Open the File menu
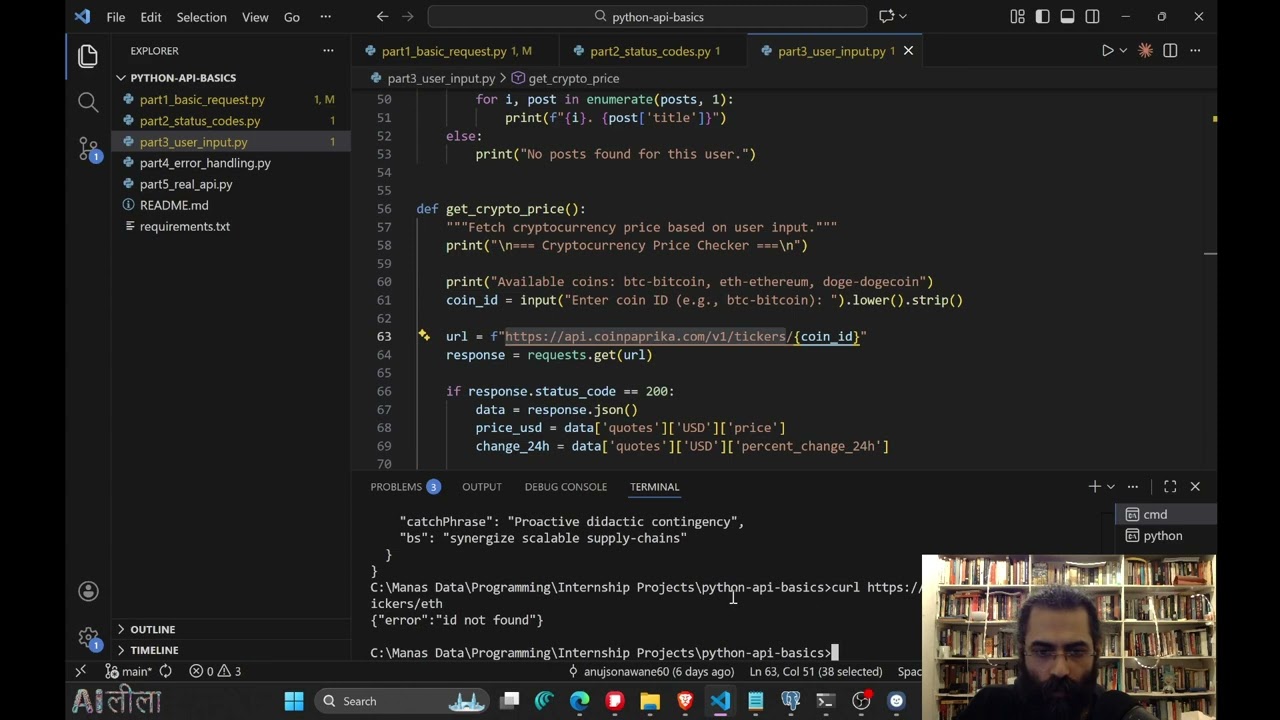1280x720 pixels. 116,17
